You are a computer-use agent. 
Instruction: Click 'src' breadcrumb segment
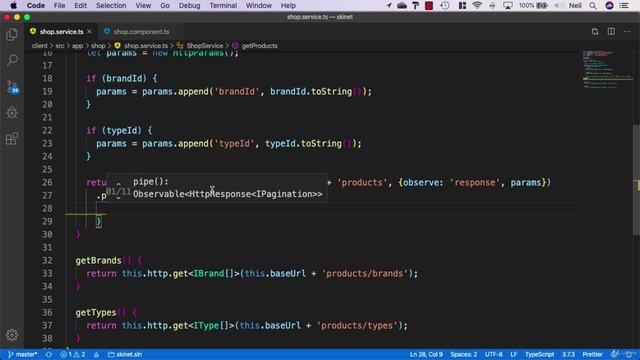pyautogui.click(x=60, y=46)
